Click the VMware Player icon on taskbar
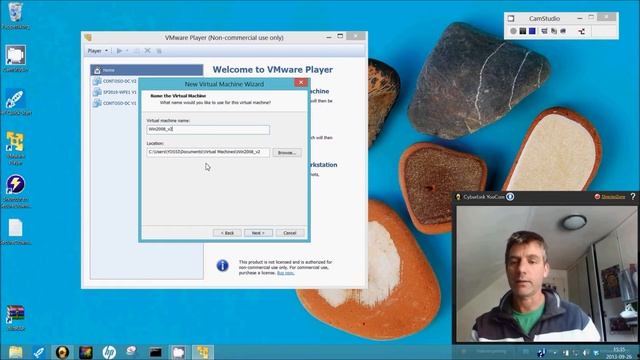Viewport: 640px width, 360px height. coord(202,352)
